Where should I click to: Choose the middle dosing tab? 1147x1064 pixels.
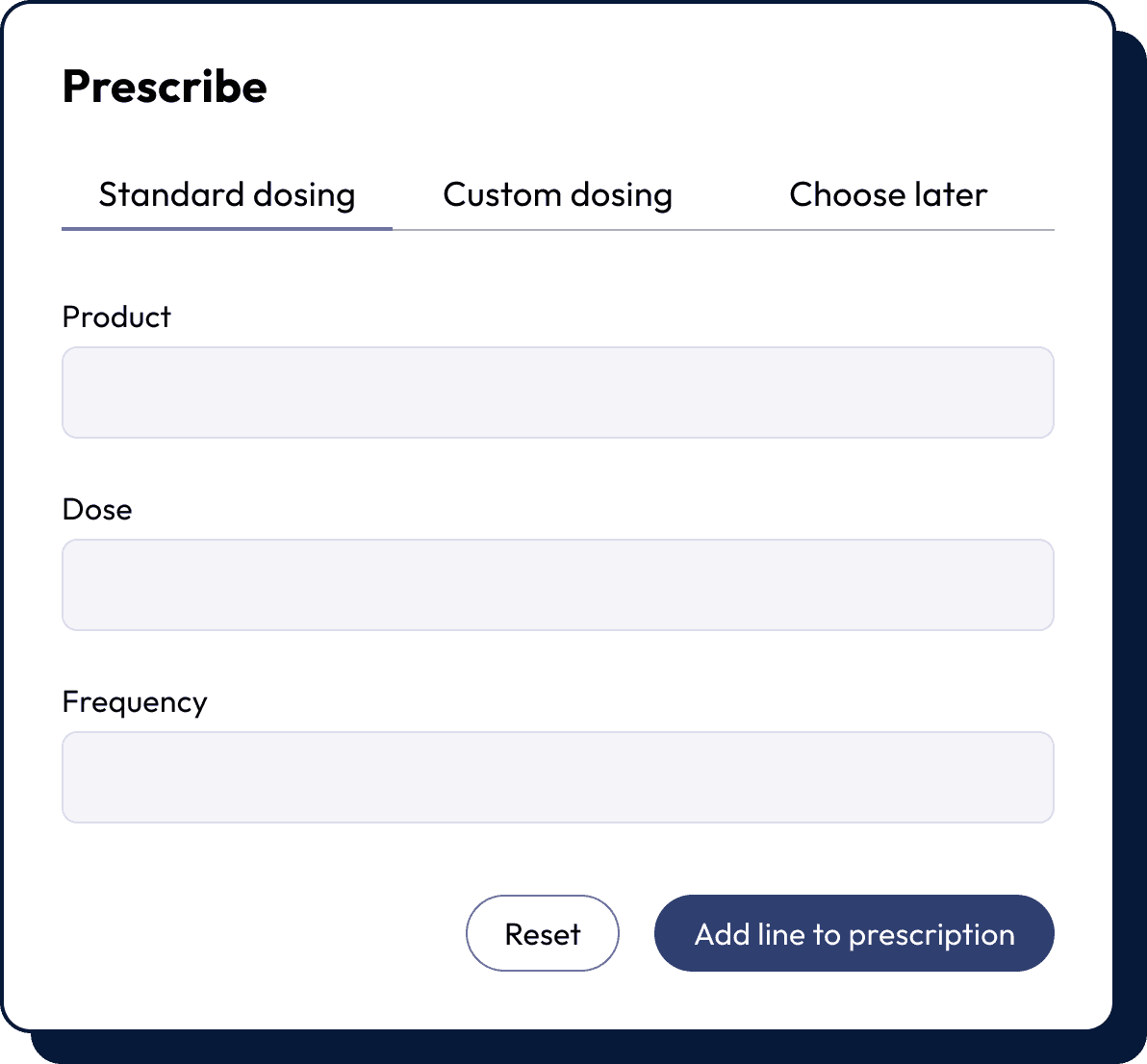557,195
